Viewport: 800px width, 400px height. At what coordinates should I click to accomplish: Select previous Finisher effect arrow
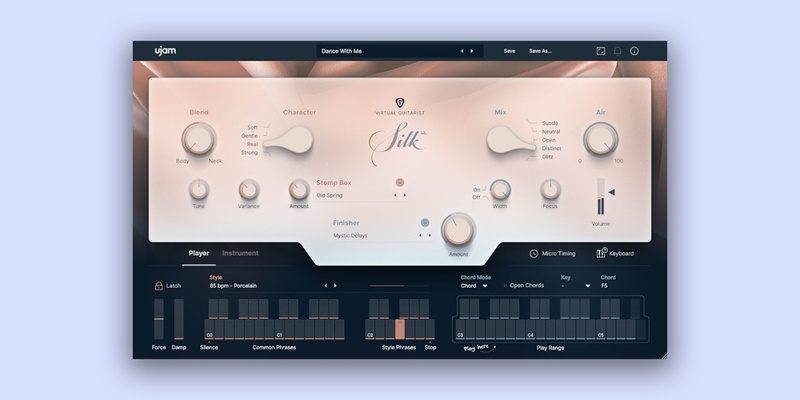pyautogui.click(x=420, y=235)
